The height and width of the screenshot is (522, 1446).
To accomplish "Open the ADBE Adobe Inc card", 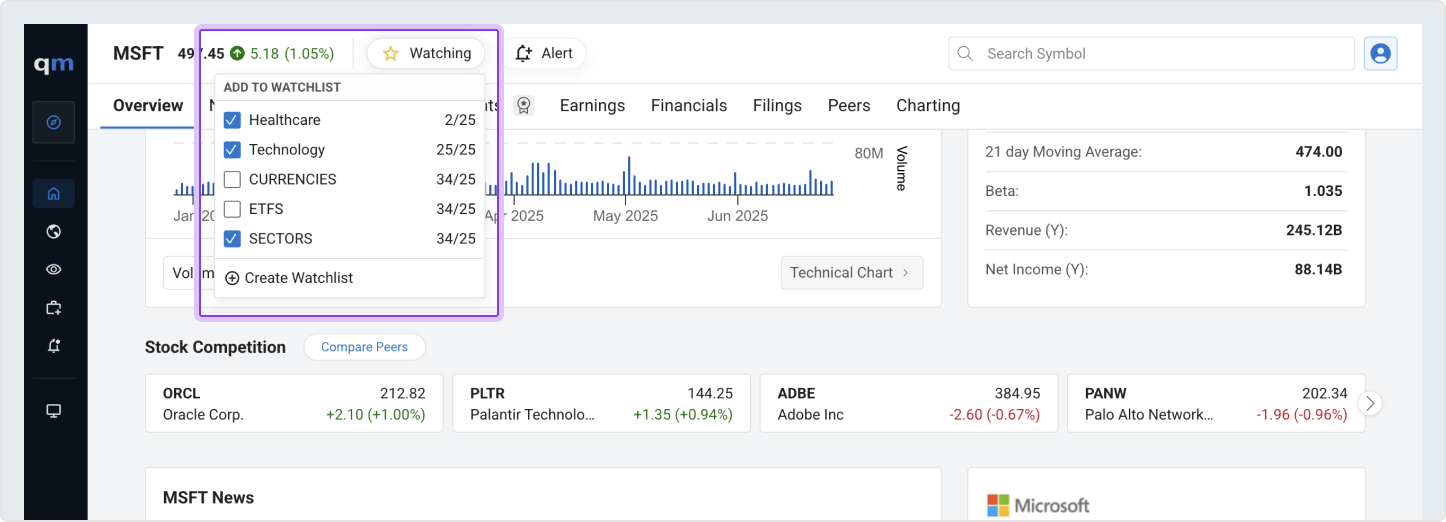I will (x=909, y=403).
